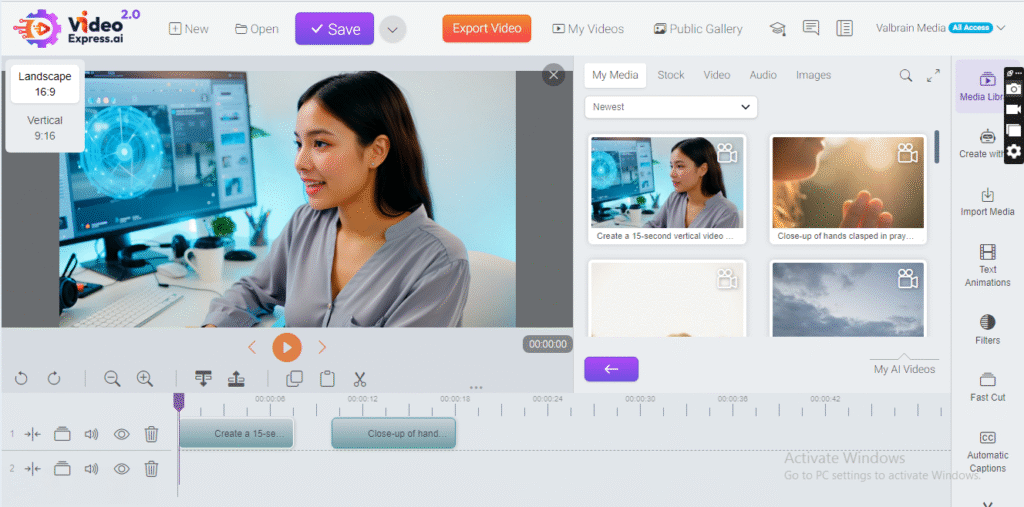Image resolution: width=1024 pixels, height=507 pixels.
Task: Switch to the Audio tab
Action: (x=763, y=75)
